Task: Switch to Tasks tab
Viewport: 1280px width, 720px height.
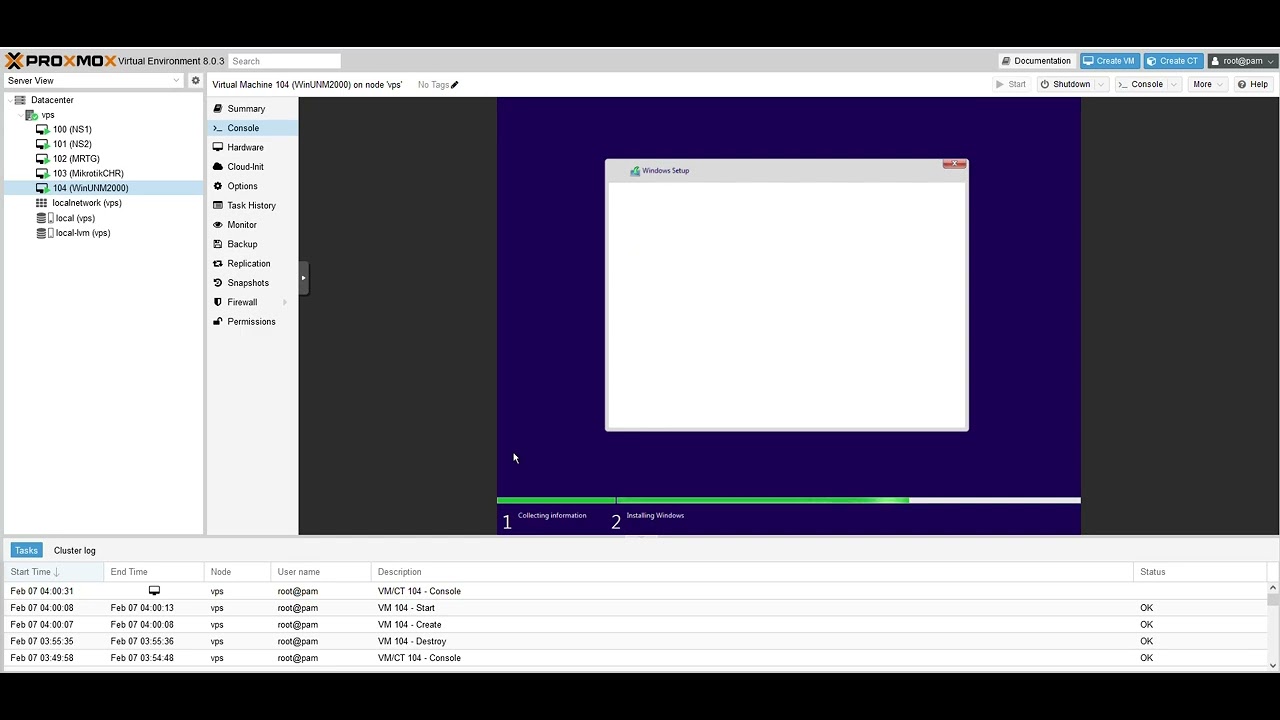Action: (27, 551)
